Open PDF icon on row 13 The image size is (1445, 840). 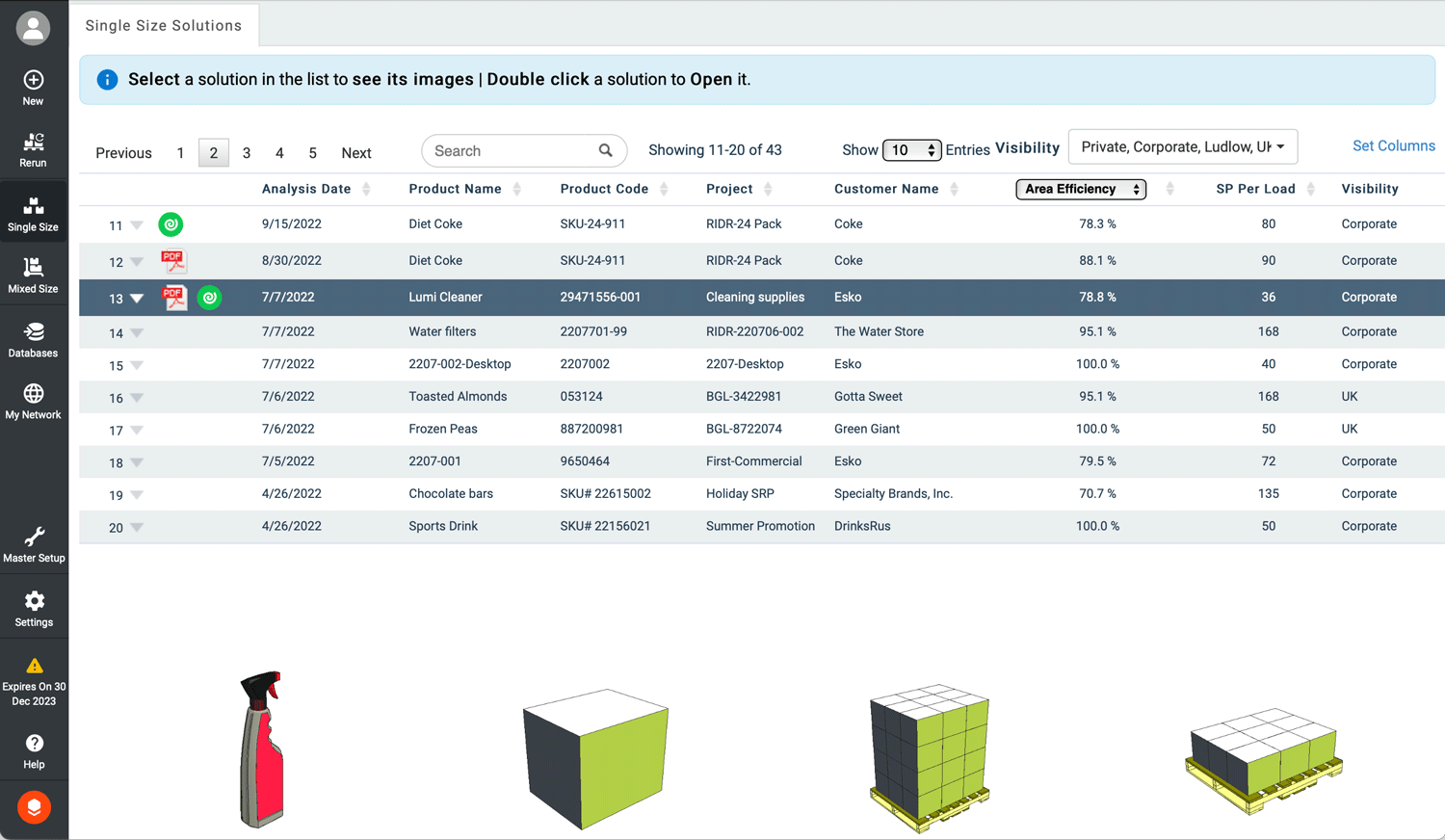173,298
